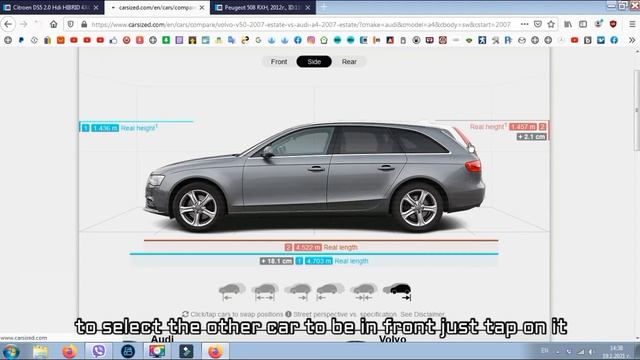Open the Google bookmark
The image size is (640, 360).
point(258,40)
